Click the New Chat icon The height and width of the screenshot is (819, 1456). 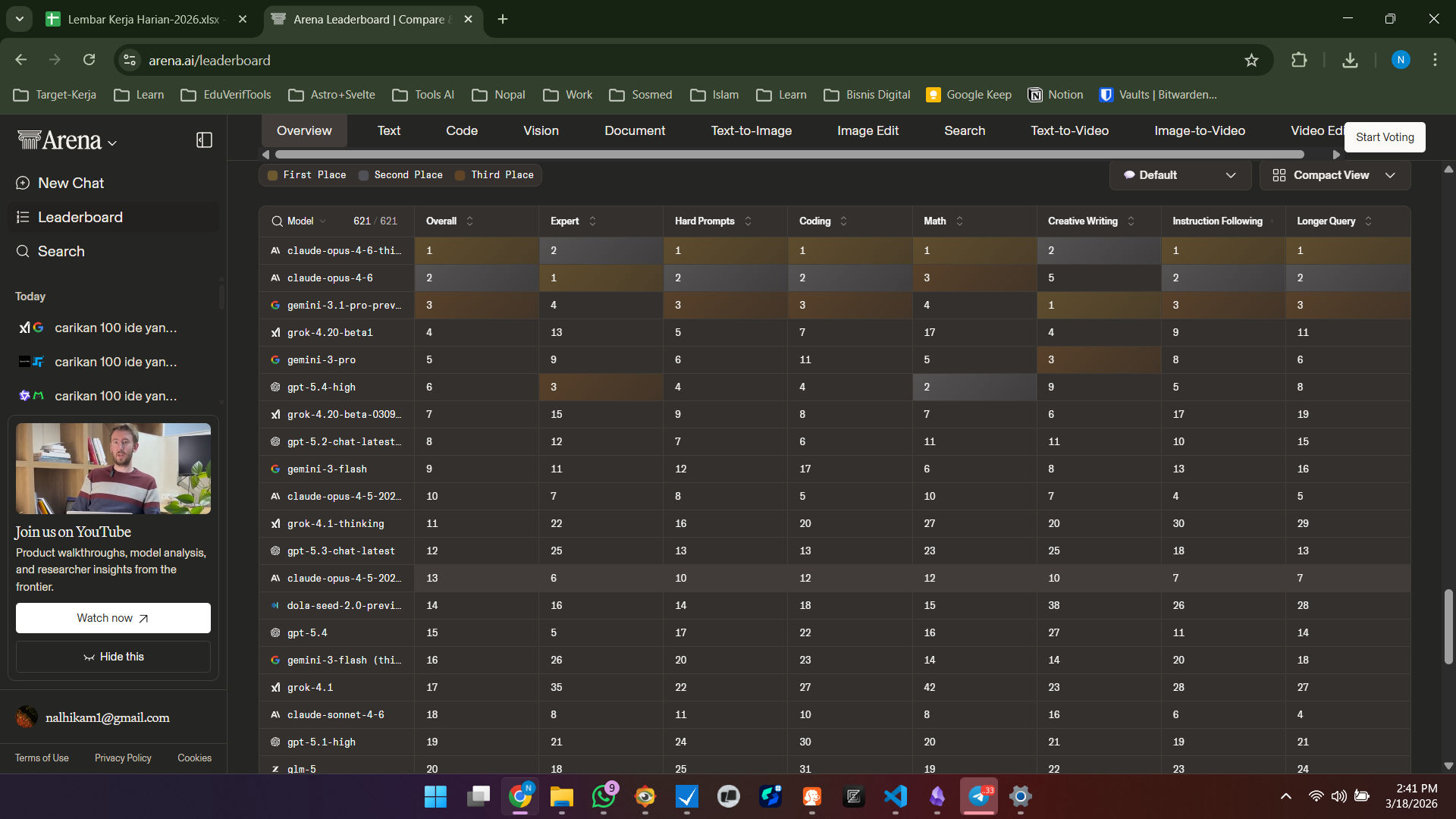click(x=23, y=184)
